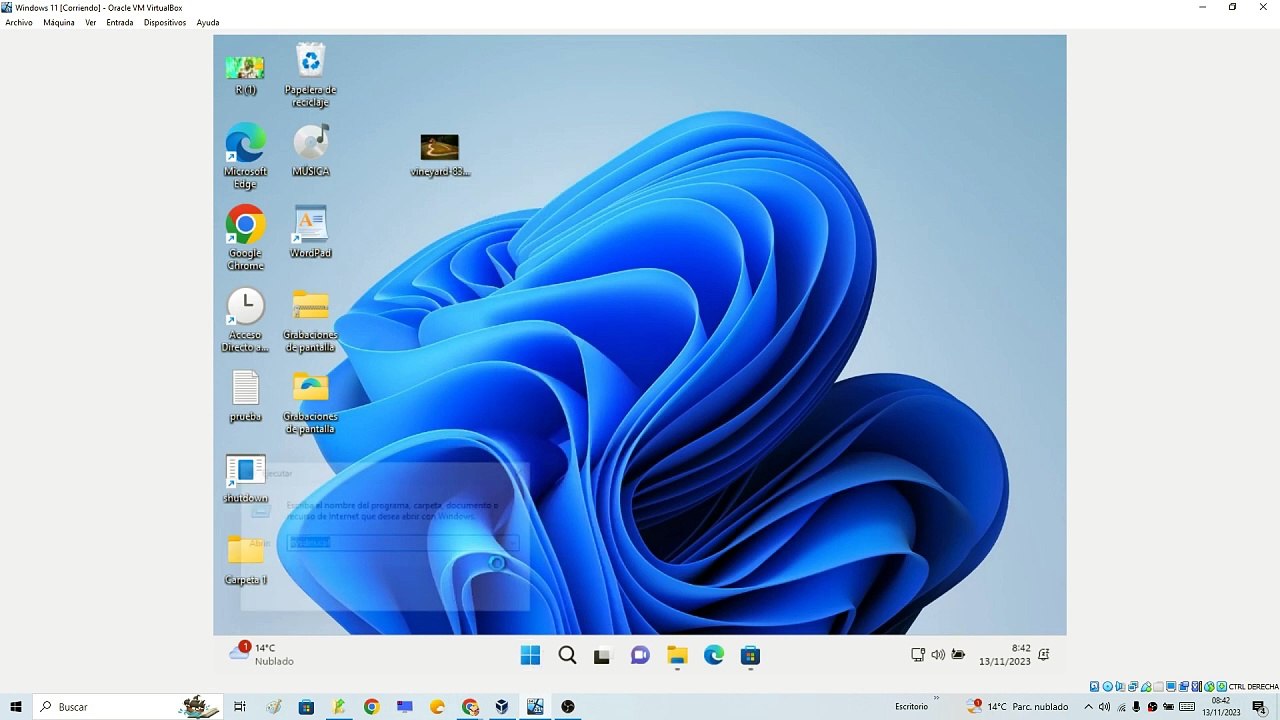1280x720 pixels.
Task: Open the Ayuda menu
Action: pos(208,22)
